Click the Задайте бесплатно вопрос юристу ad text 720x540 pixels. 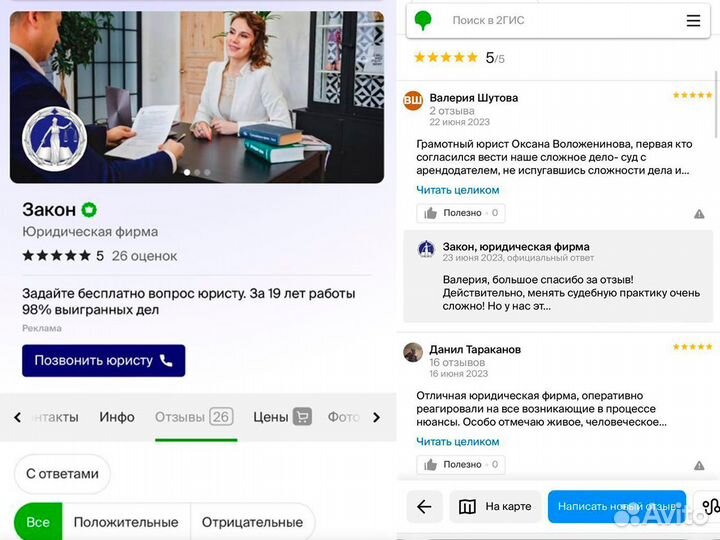189,301
